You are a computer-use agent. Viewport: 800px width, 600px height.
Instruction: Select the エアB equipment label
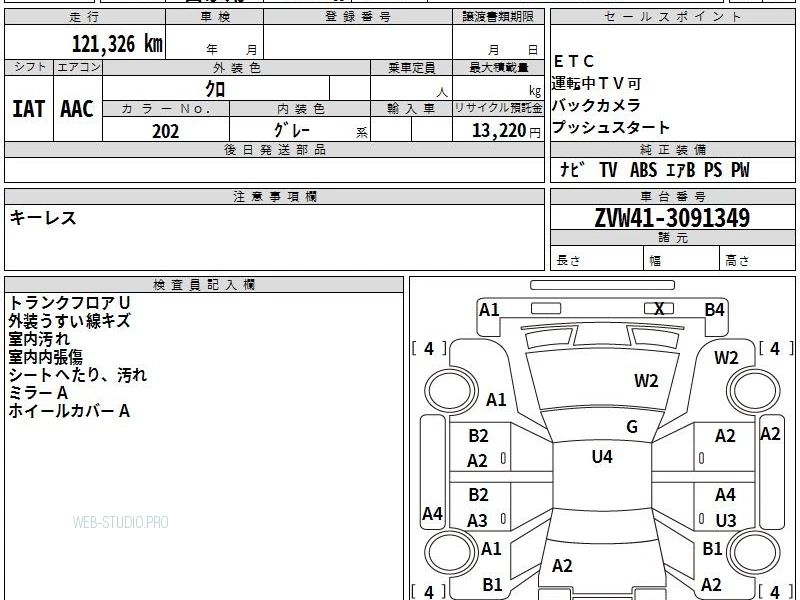click(x=681, y=170)
